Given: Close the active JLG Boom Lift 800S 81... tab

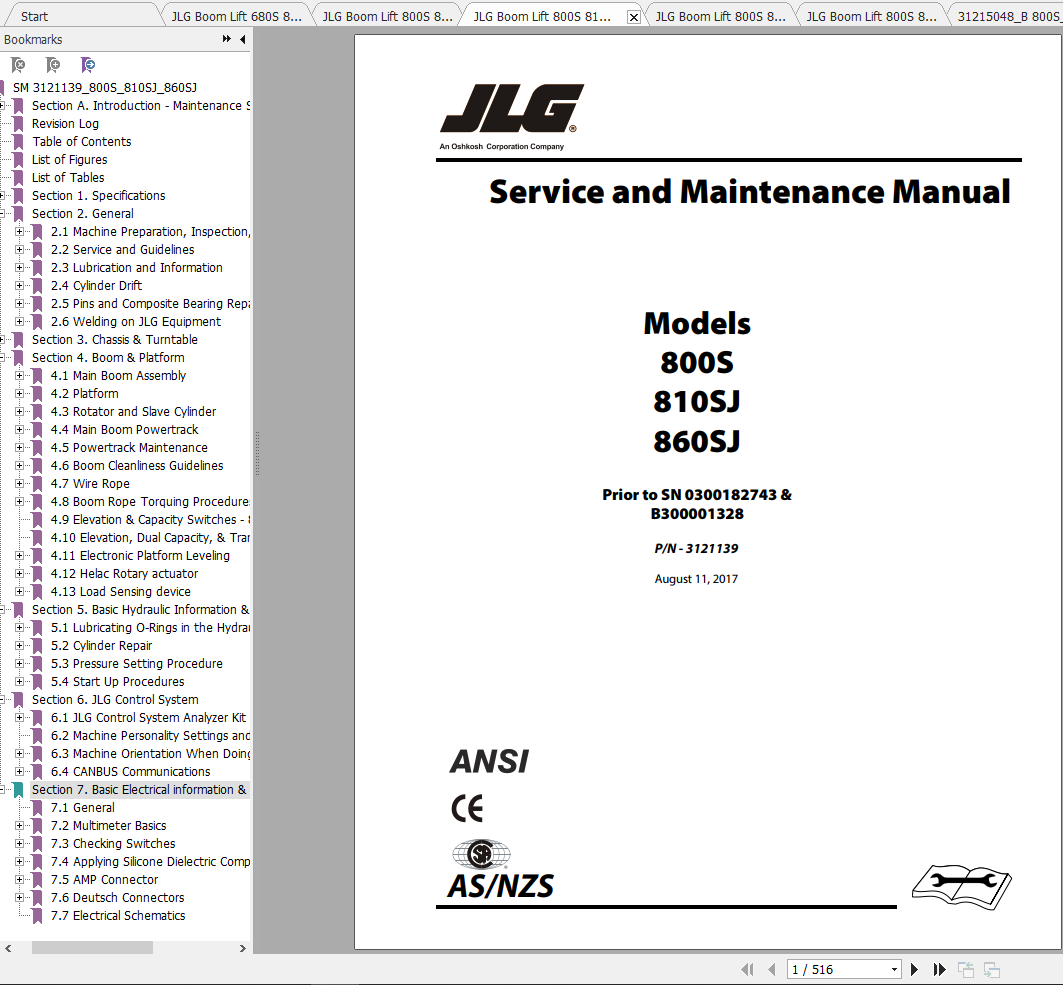Looking at the screenshot, I should pos(633,17).
